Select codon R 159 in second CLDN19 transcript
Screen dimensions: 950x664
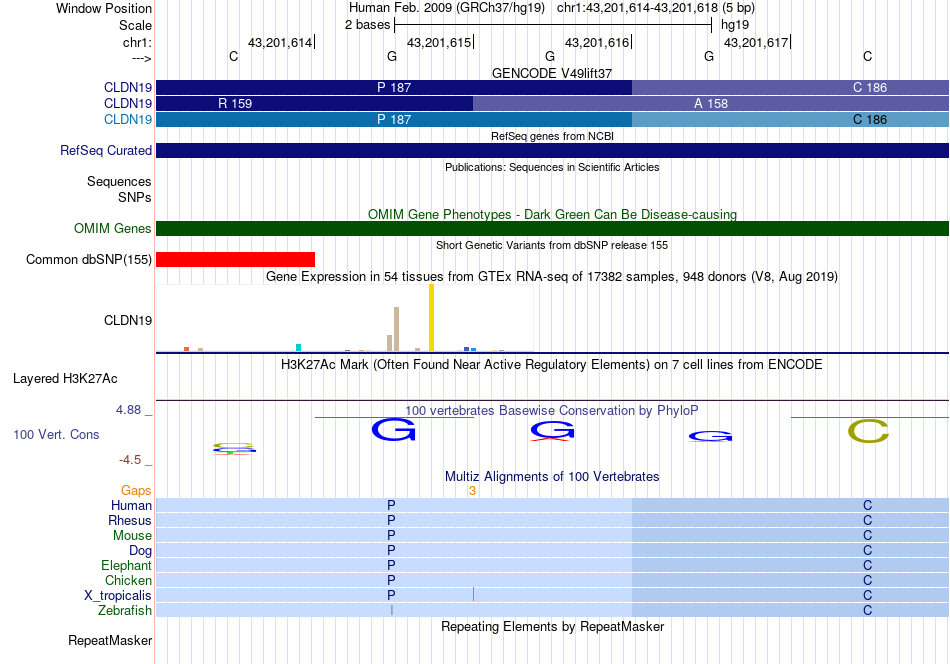235,104
